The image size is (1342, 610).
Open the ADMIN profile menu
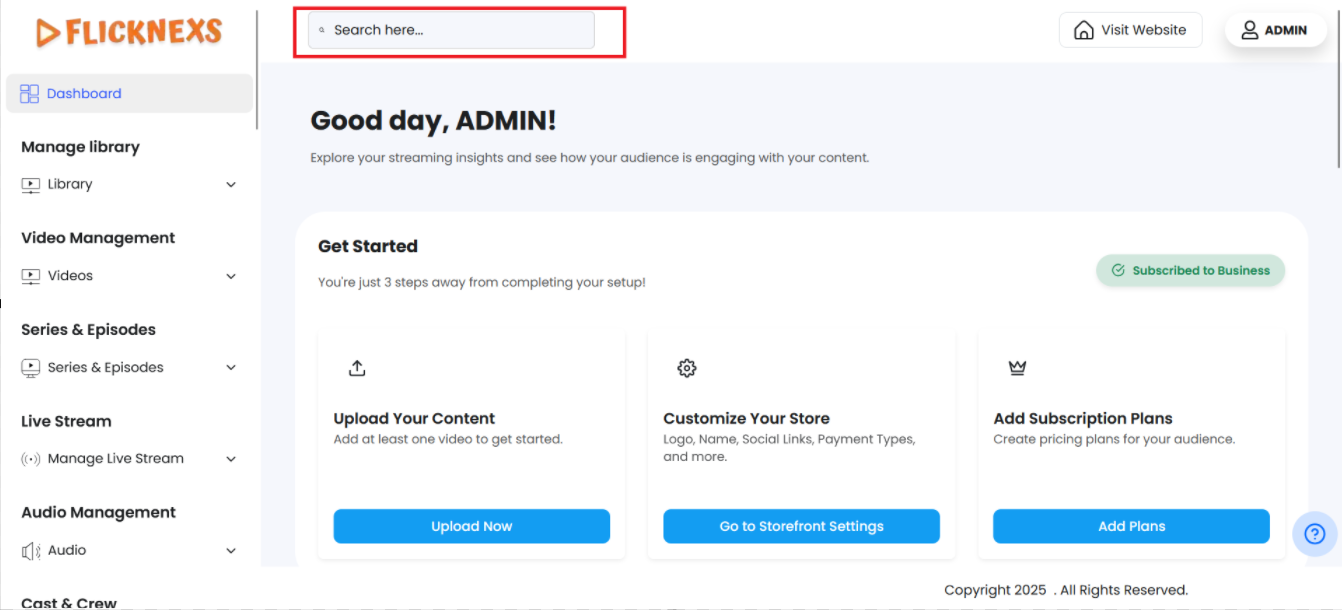pos(1273,30)
